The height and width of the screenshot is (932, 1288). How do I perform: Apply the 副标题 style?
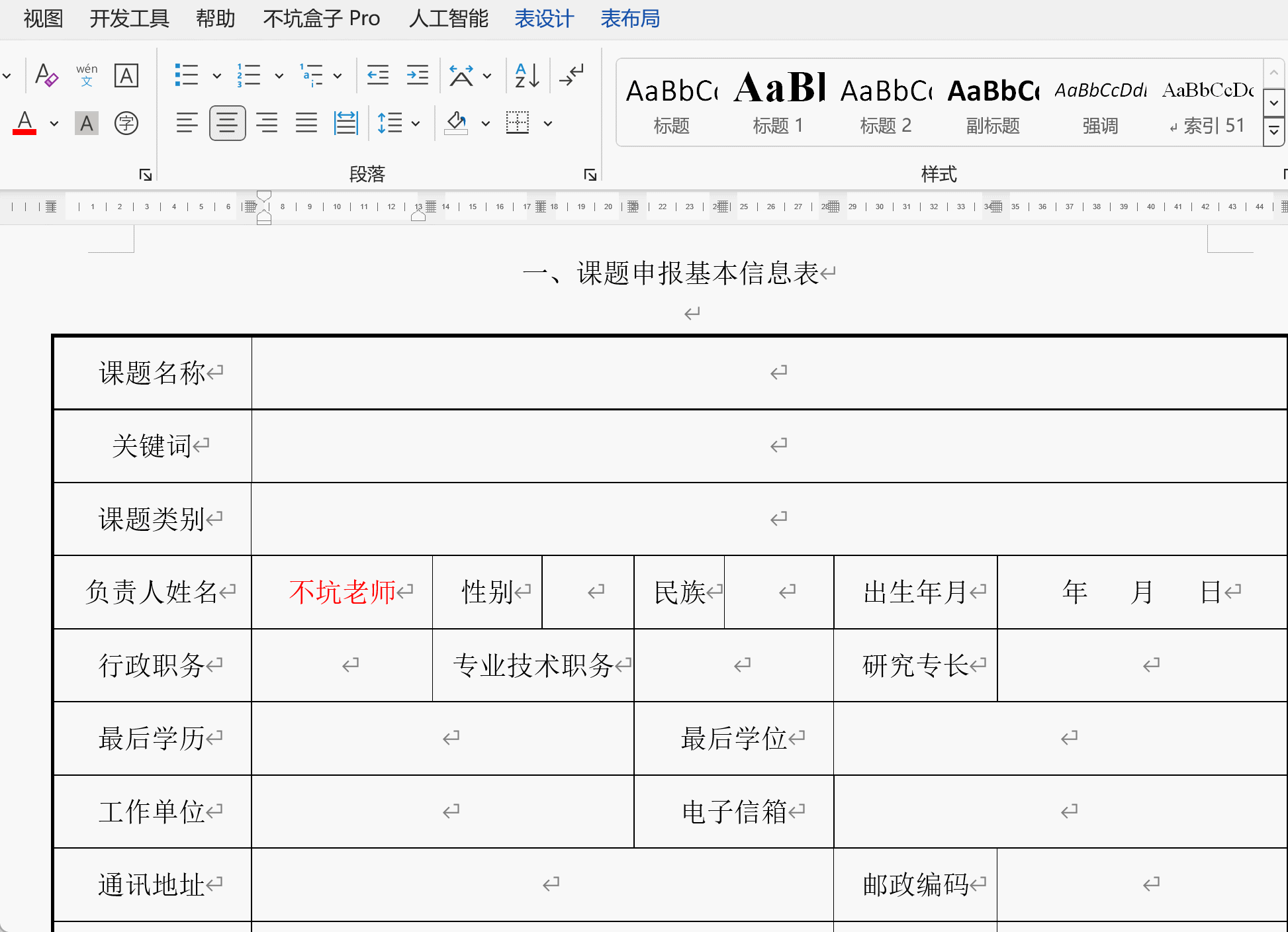993,102
